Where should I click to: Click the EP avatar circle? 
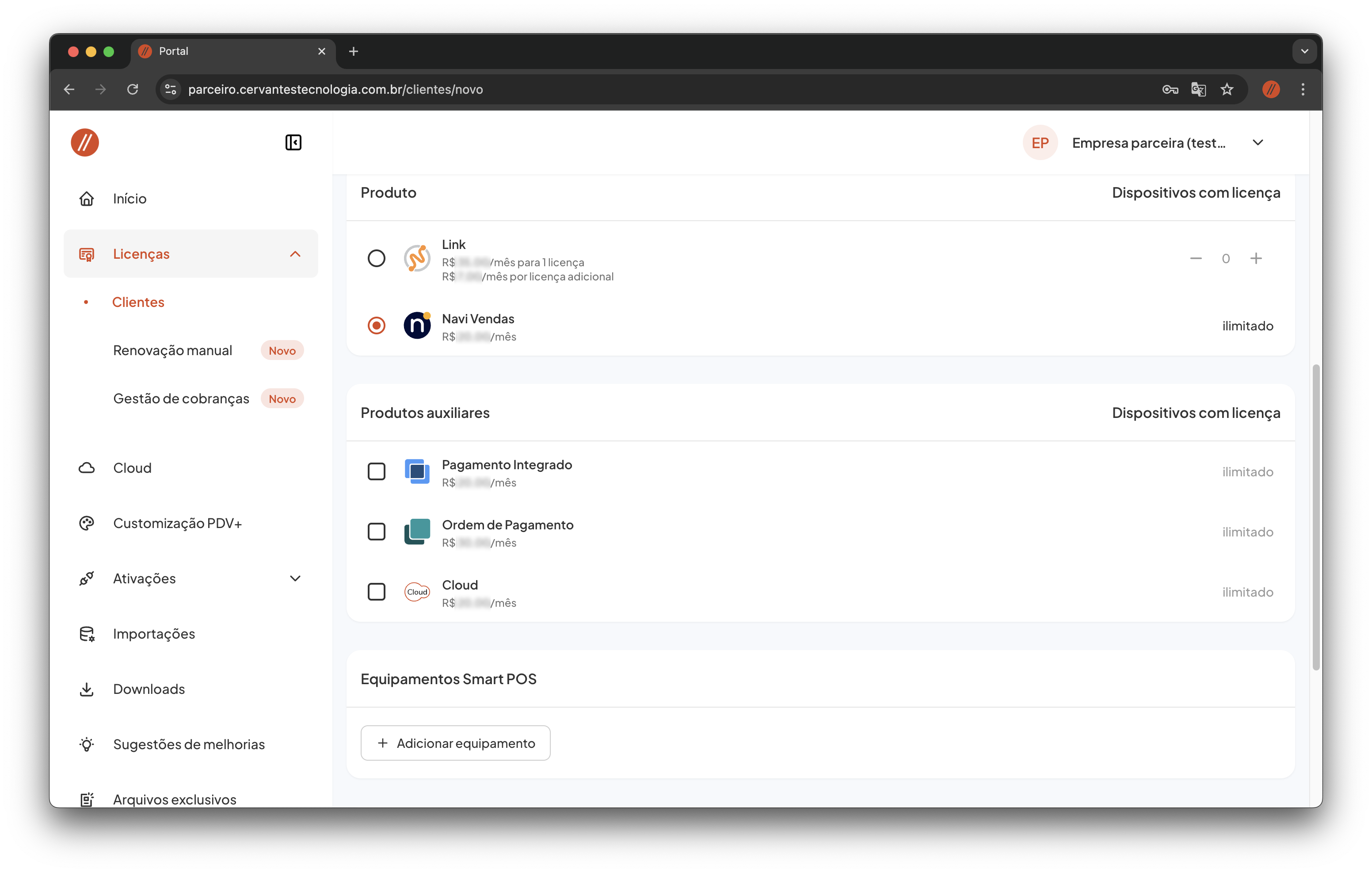1040,142
